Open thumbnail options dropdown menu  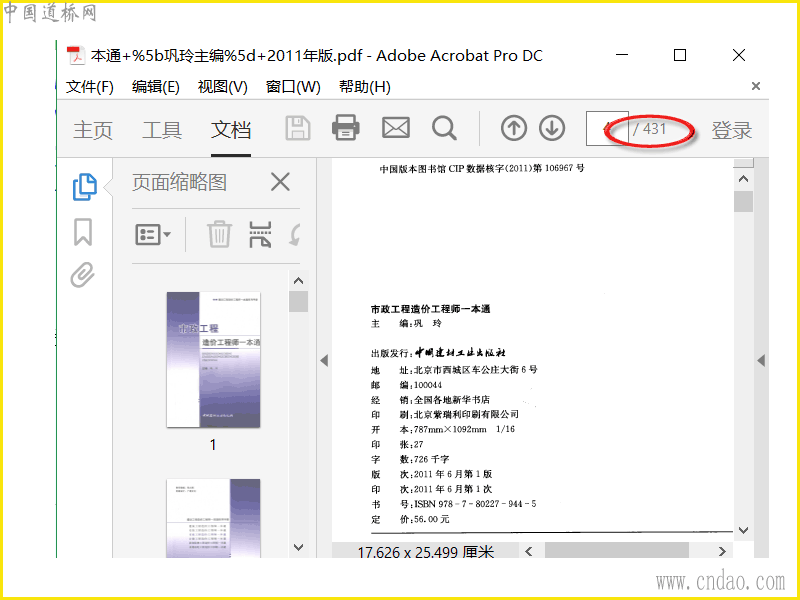(153, 235)
